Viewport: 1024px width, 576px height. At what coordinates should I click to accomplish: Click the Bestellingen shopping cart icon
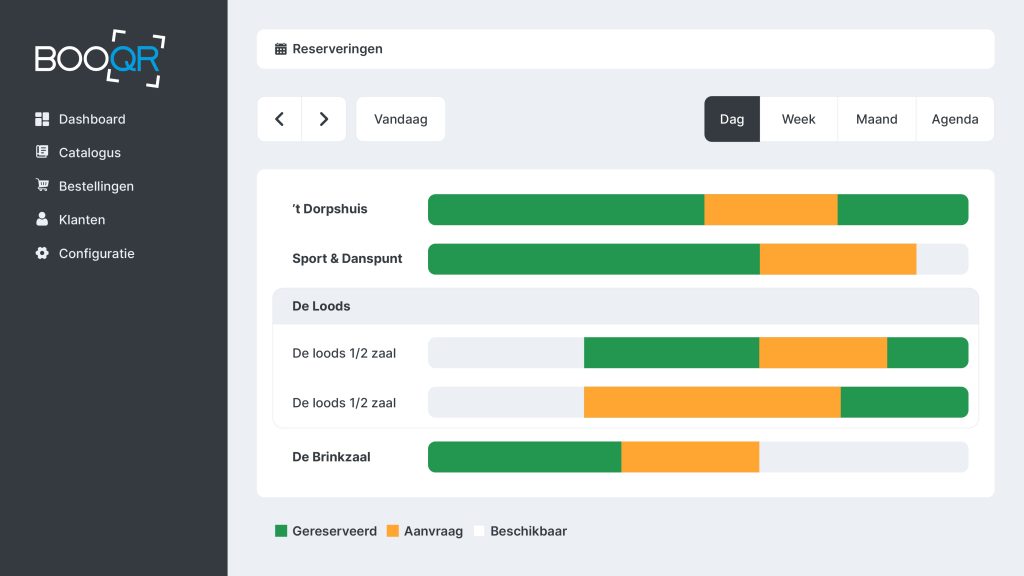tap(42, 186)
